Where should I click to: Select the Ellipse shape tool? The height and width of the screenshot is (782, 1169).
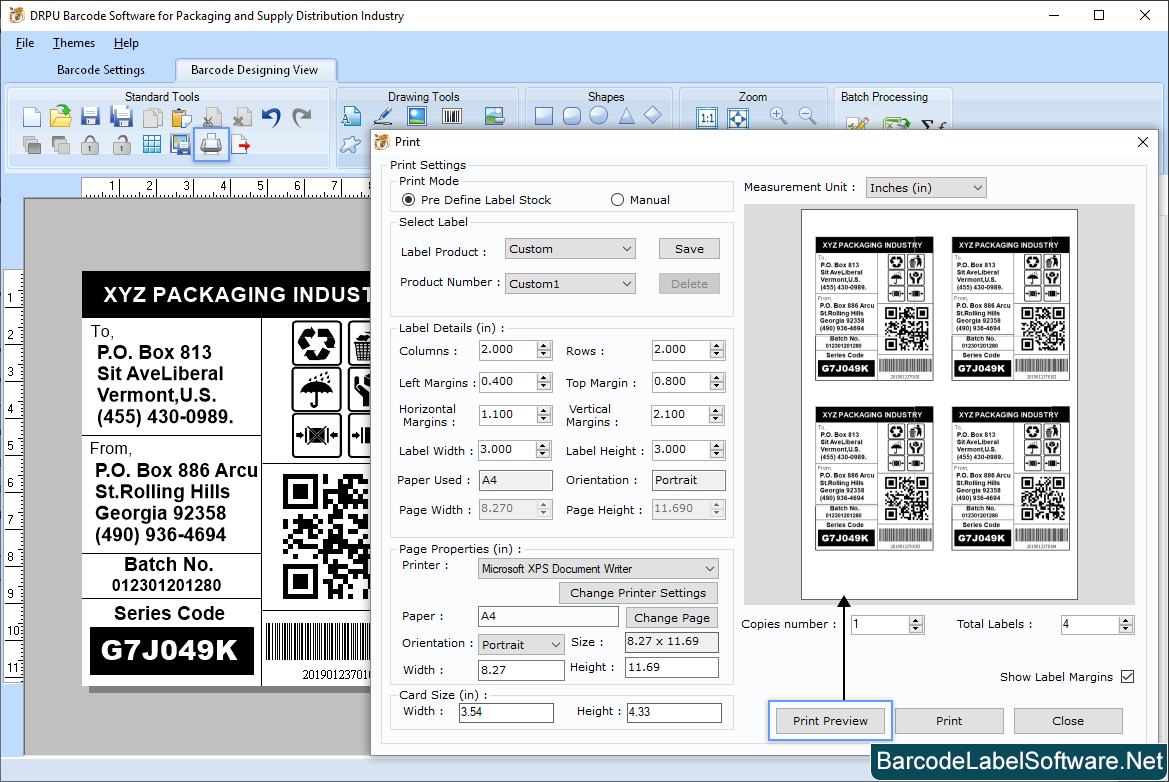(x=598, y=115)
